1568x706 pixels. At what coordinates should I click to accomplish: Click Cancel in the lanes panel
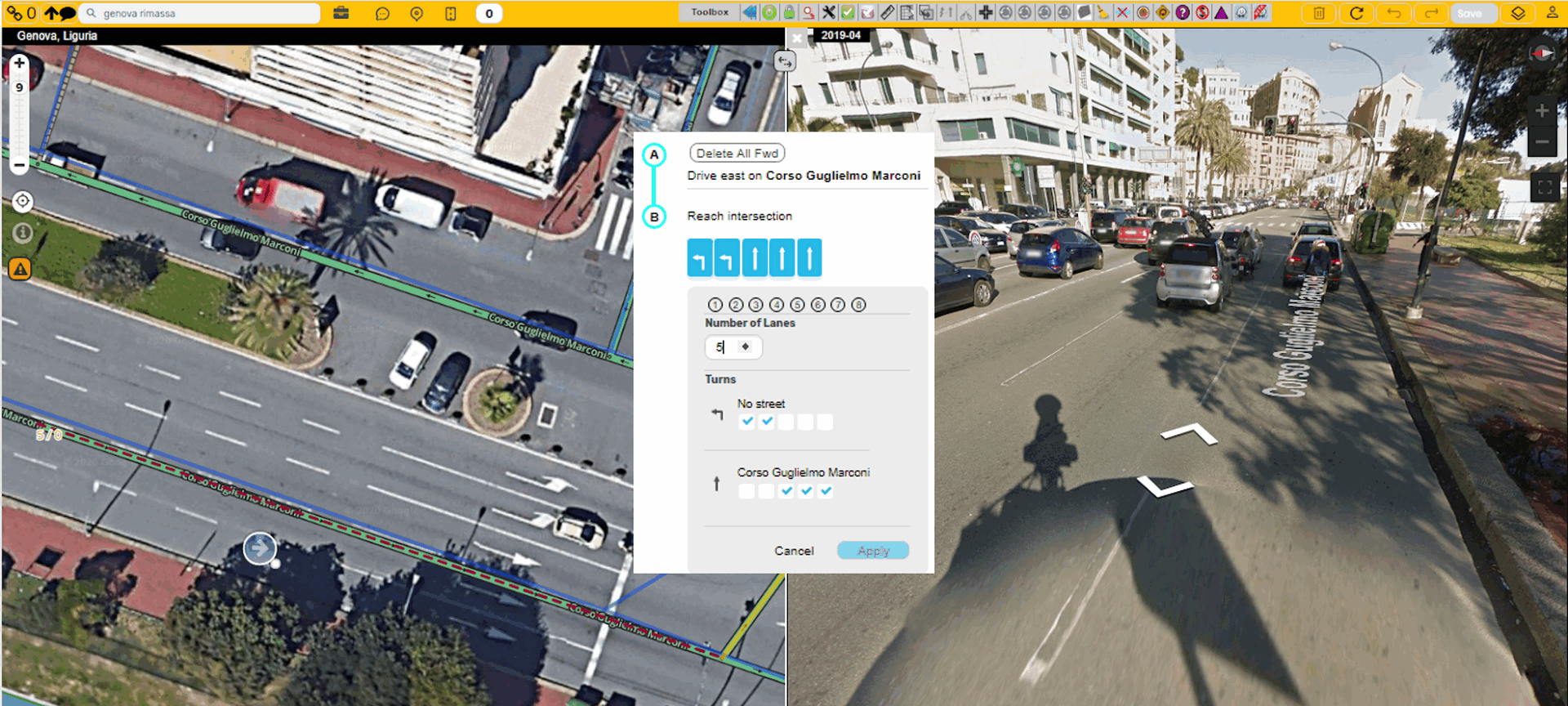[794, 551]
